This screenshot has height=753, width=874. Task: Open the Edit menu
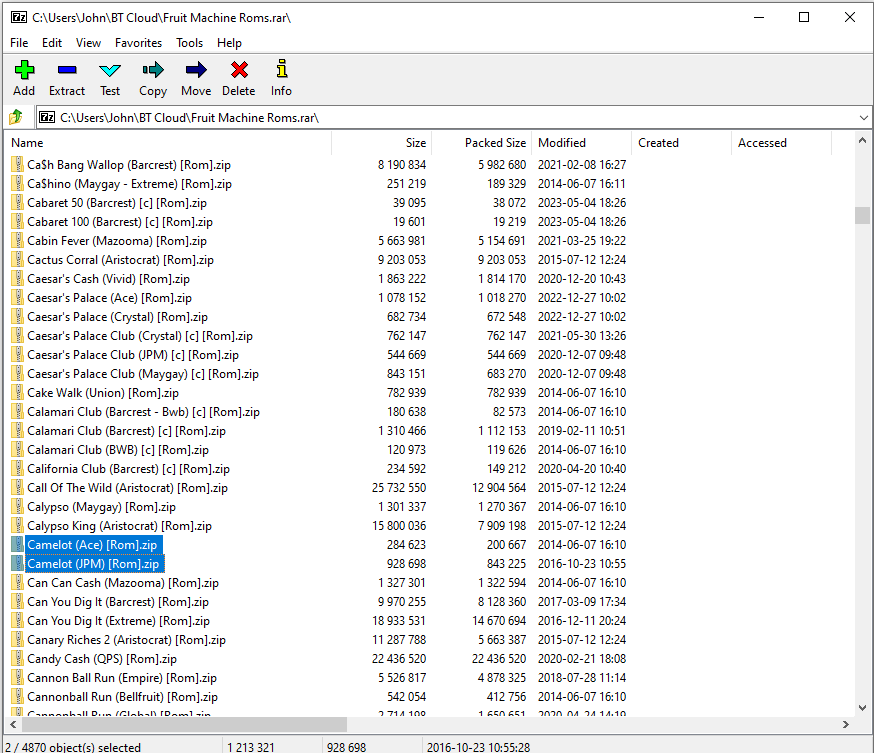pyautogui.click(x=52, y=43)
